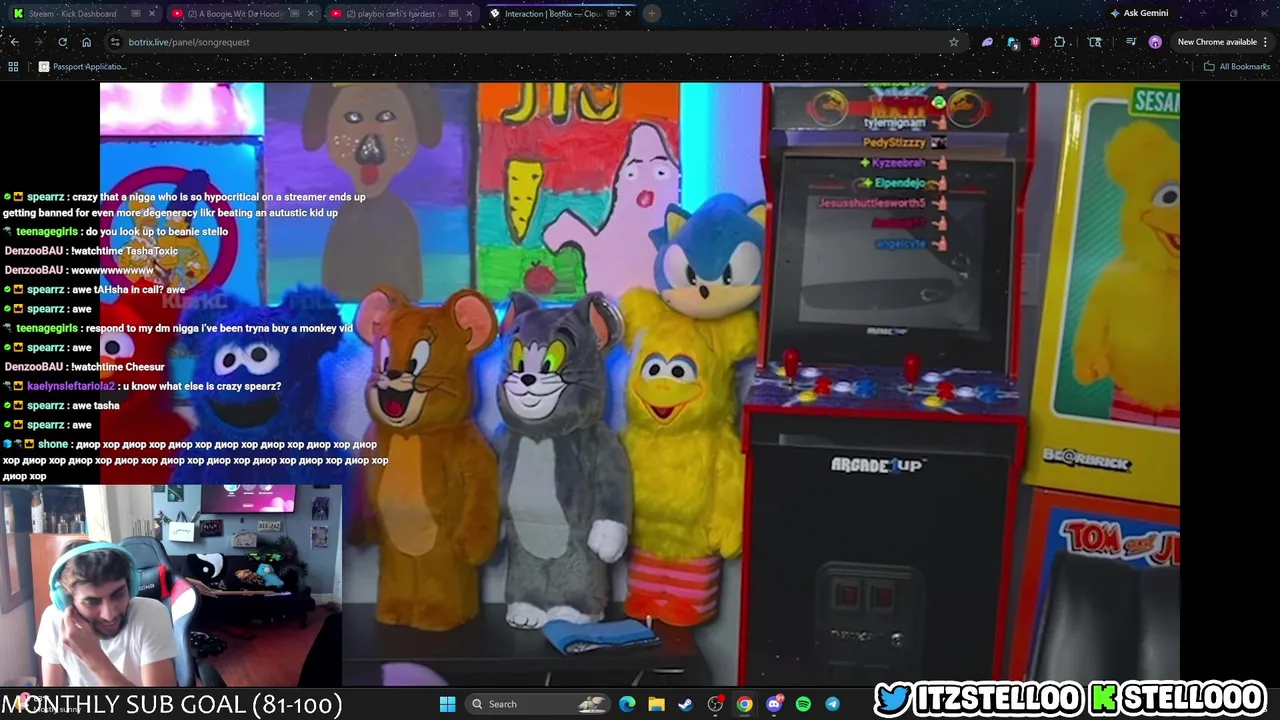Open File Explorer from the taskbar
Image resolution: width=1280 pixels, height=720 pixels.
tap(656, 704)
